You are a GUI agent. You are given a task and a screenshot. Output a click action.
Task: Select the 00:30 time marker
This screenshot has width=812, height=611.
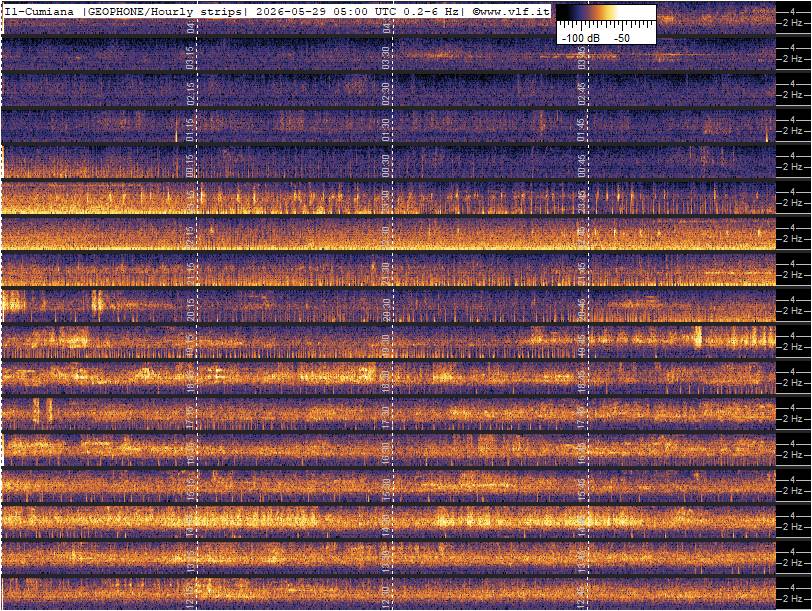click(x=386, y=165)
